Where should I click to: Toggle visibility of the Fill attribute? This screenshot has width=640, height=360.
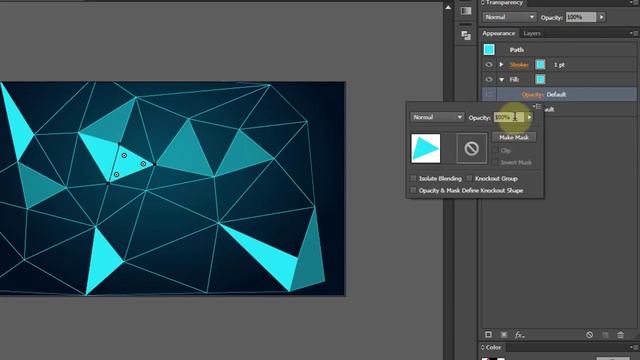click(489, 80)
